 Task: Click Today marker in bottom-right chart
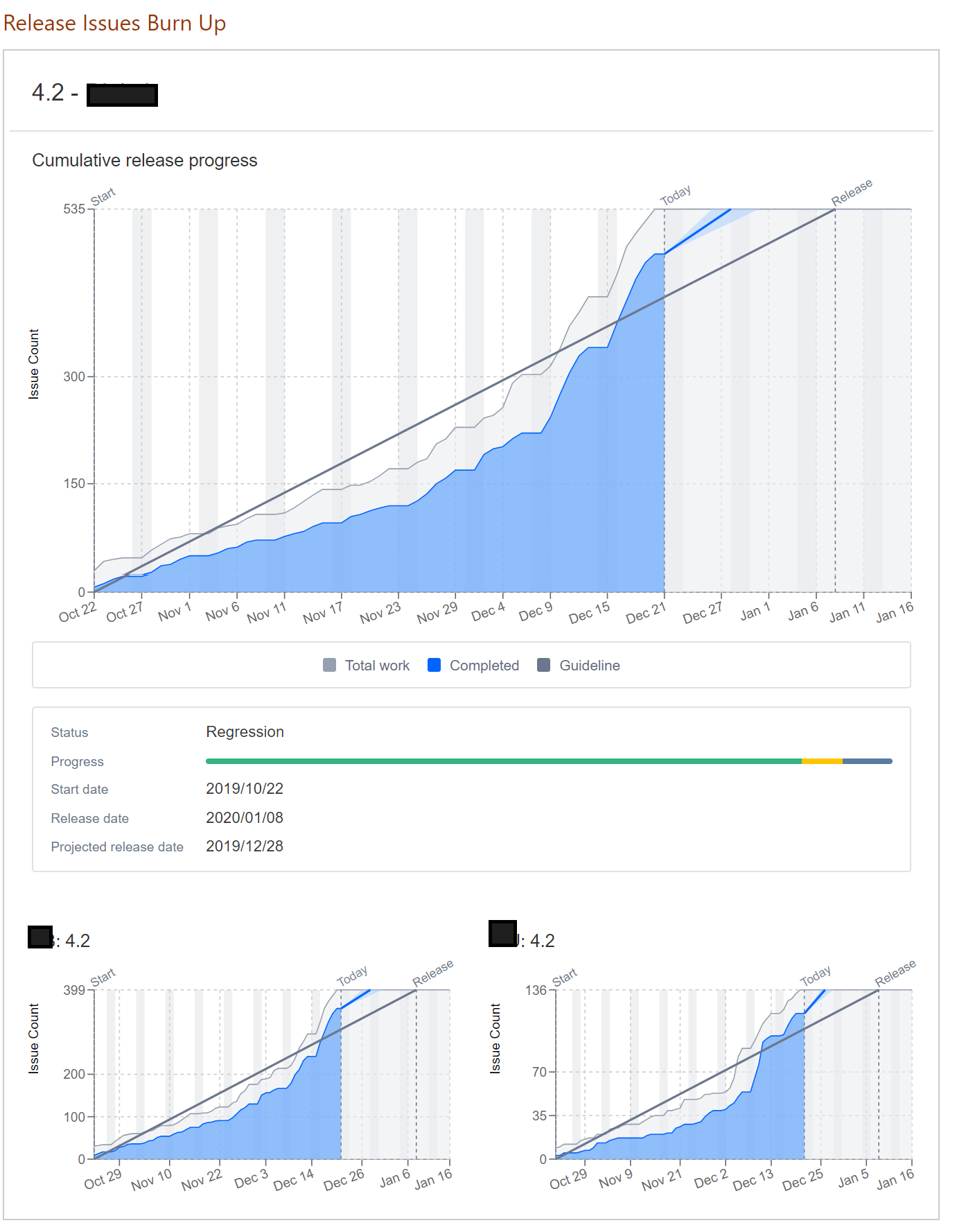coord(816,976)
